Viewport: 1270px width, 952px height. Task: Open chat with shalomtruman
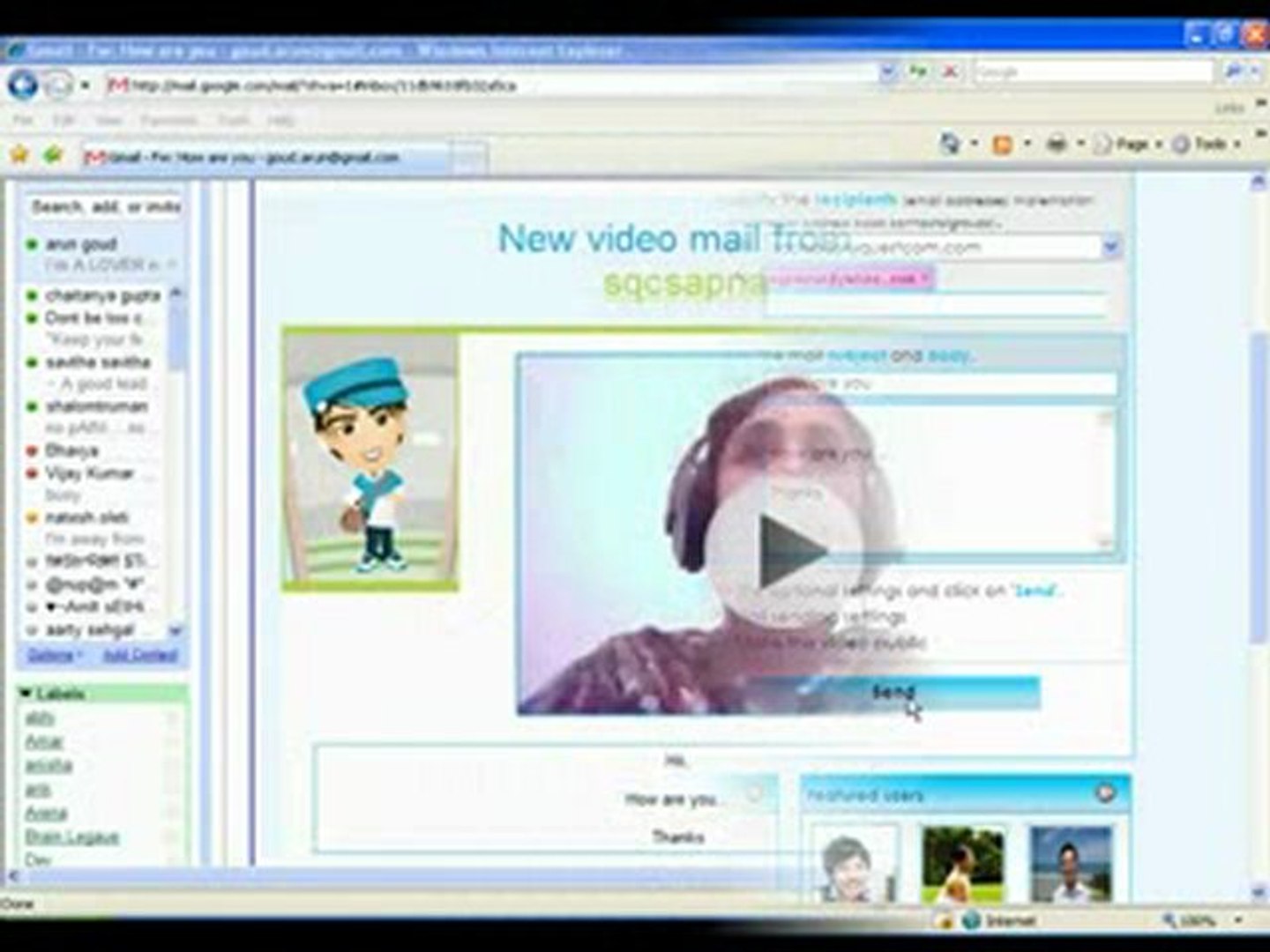95,406
